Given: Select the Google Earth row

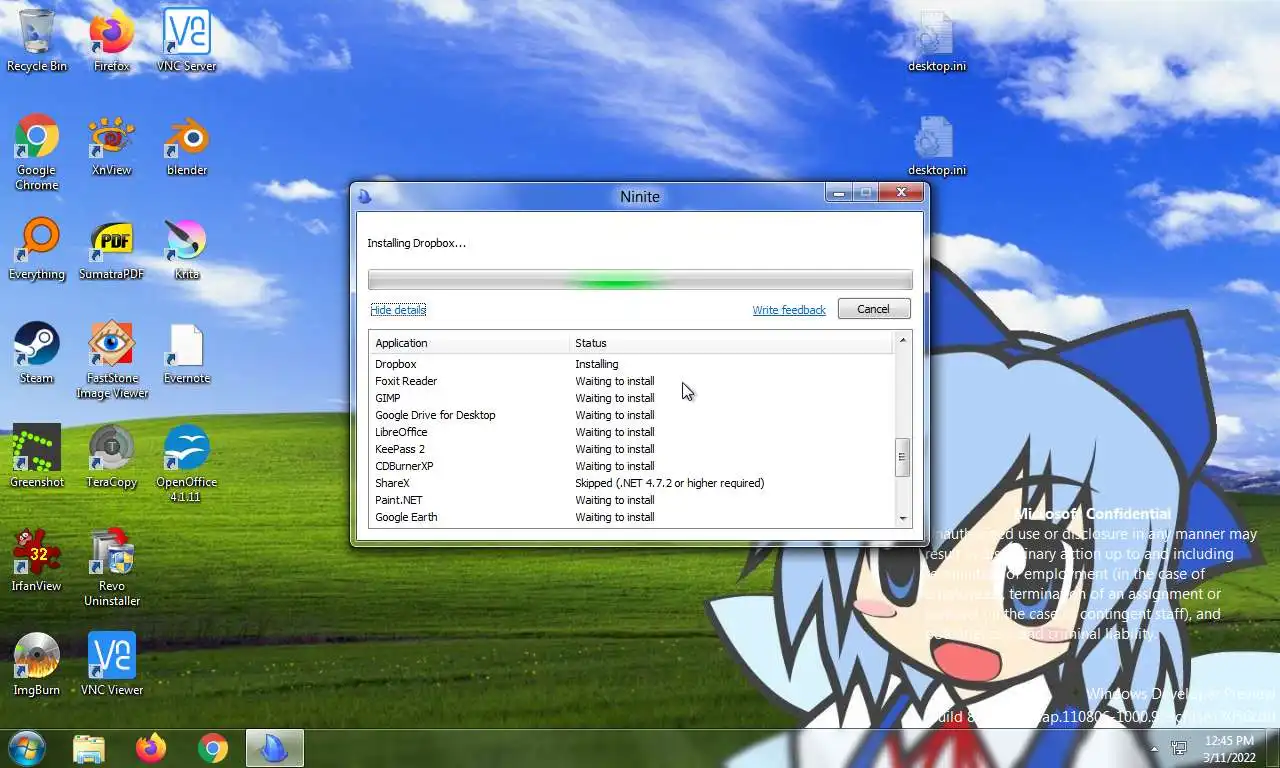Looking at the screenshot, I should tap(631, 517).
